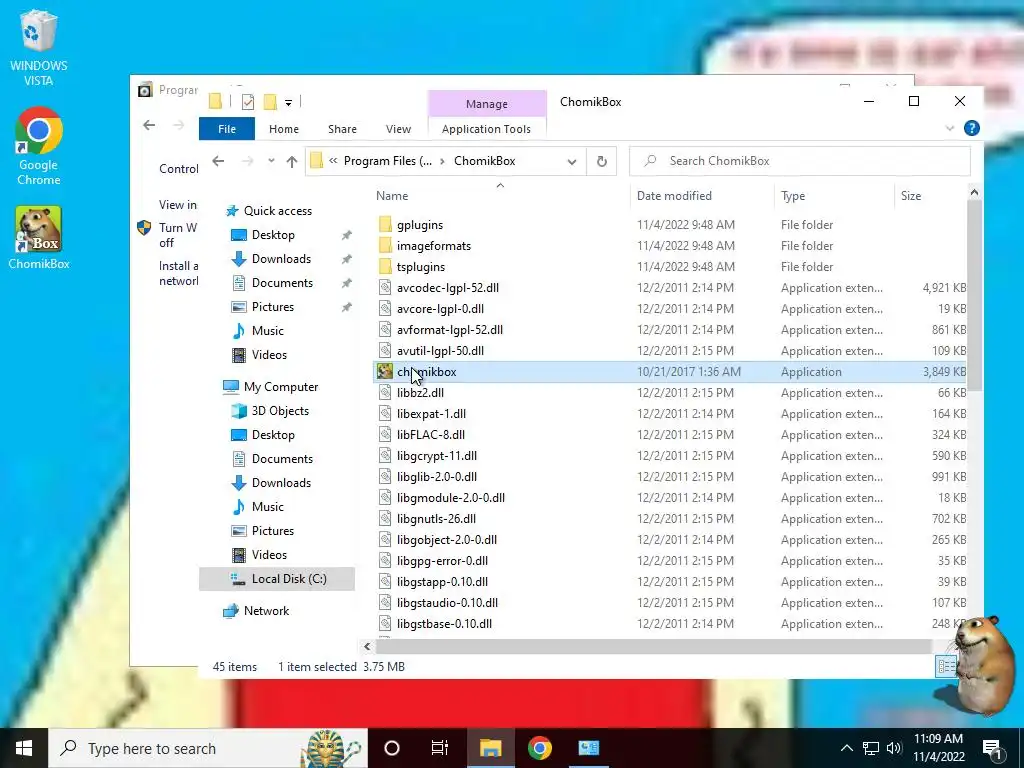Open Chrome from the taskbar
This screenshot has width=1024, height=768.
(539, 748)
